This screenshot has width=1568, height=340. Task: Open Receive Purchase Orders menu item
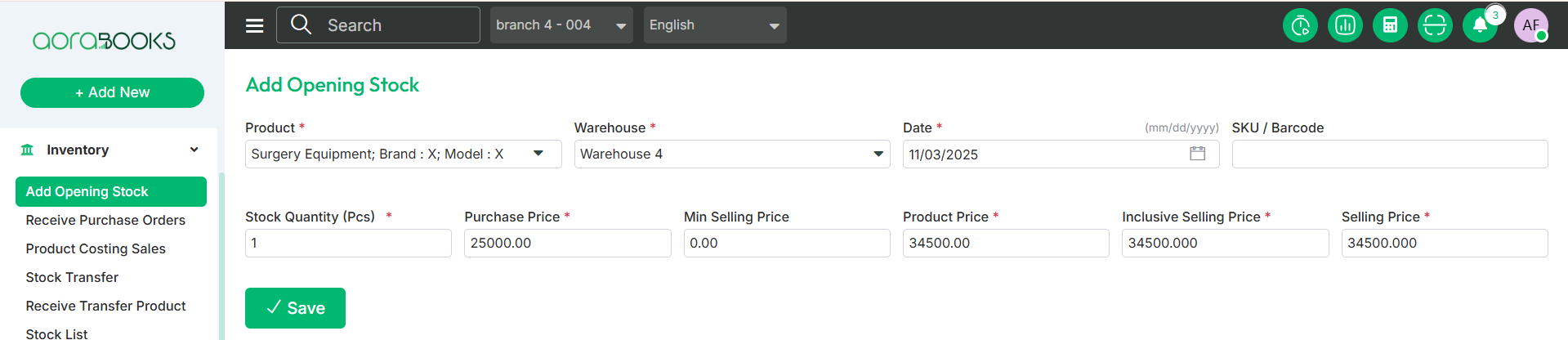click(x=105, y=220)
